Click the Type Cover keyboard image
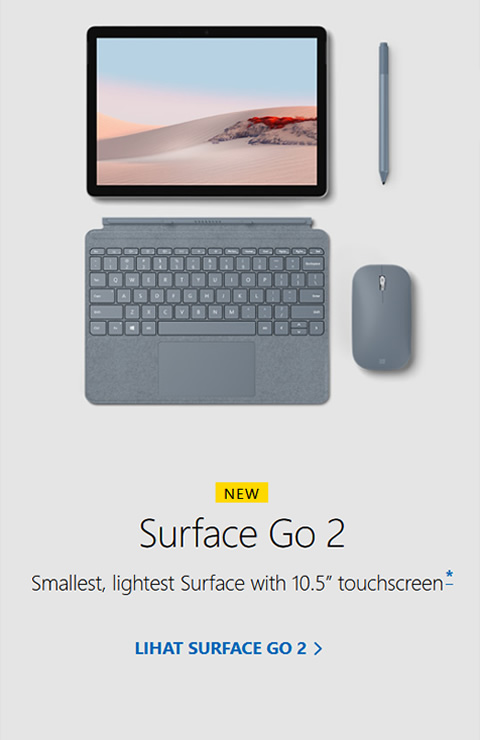 [x=207, y=311]
